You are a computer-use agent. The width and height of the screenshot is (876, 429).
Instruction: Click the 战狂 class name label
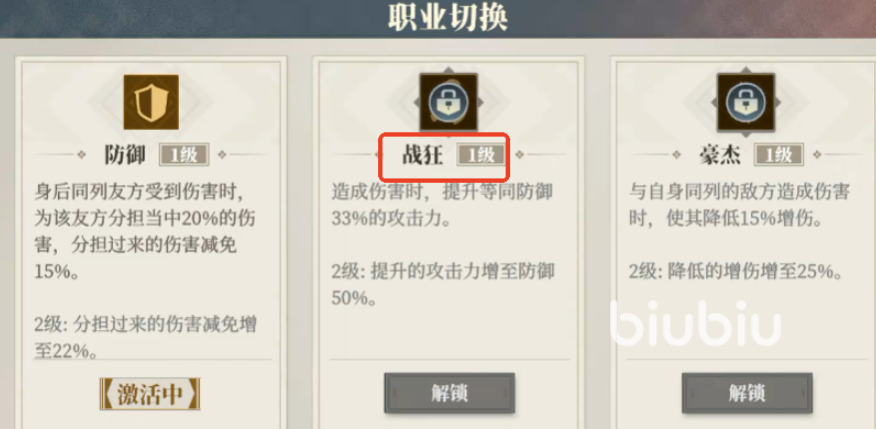click(x=423, y=155)
